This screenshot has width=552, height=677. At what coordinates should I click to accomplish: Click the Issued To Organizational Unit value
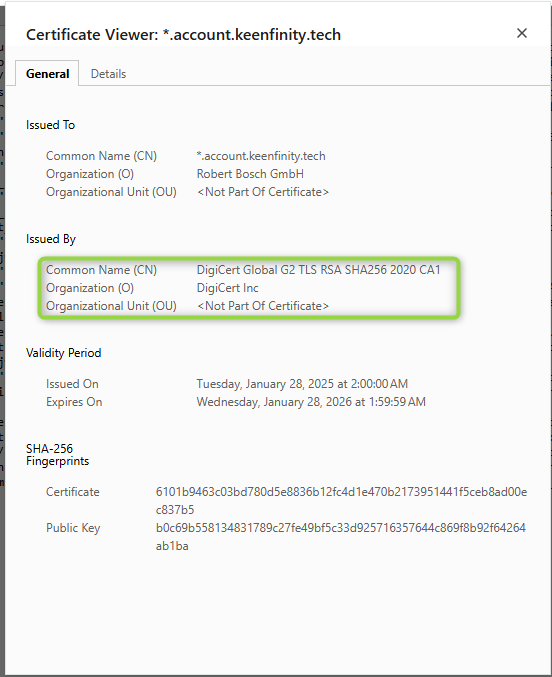(x=263, y=192)
